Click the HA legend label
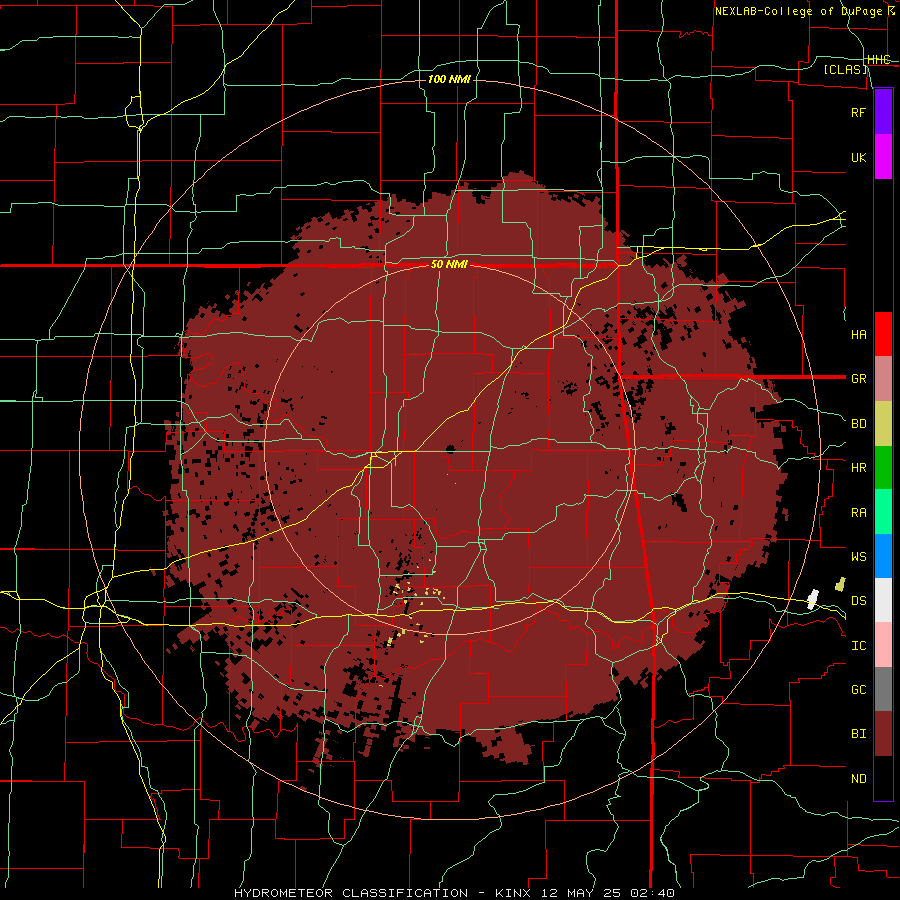The image size is (900, 900). tap(858, 334)
